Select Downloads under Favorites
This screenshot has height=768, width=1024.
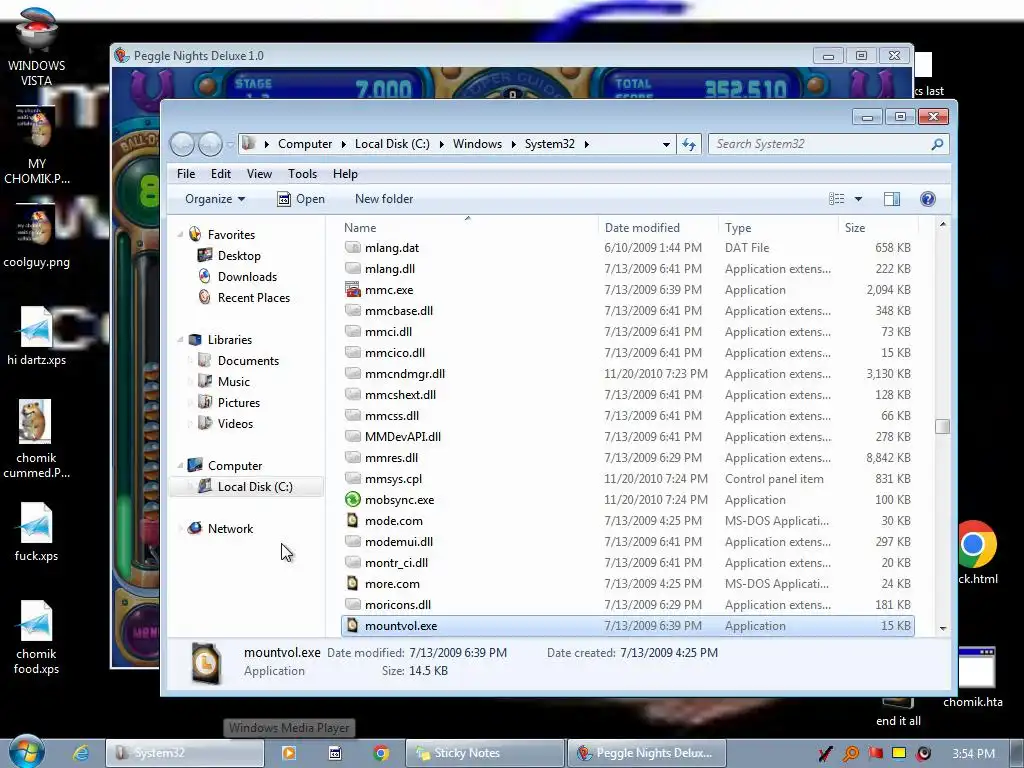pos(247,276)
